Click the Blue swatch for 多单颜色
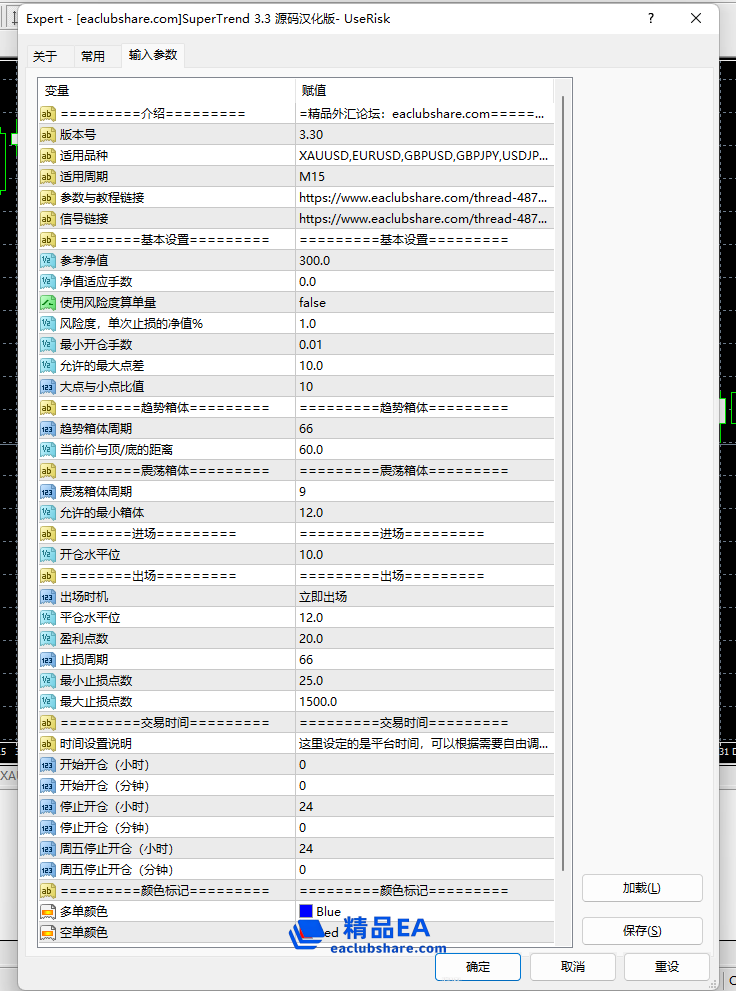 point(306,911)
